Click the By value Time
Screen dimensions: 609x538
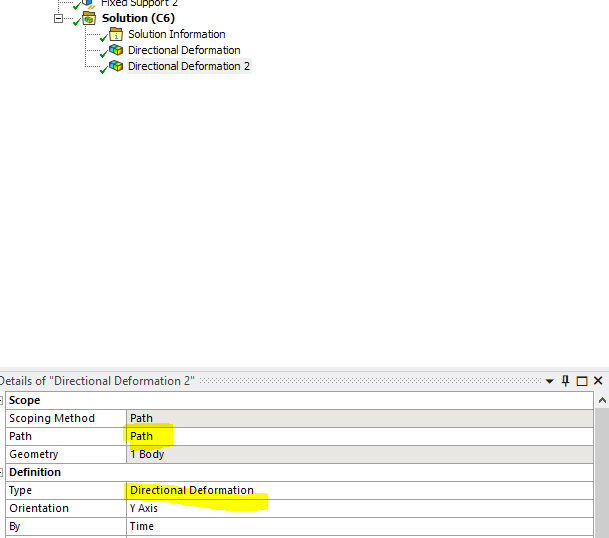pos(360,526)
